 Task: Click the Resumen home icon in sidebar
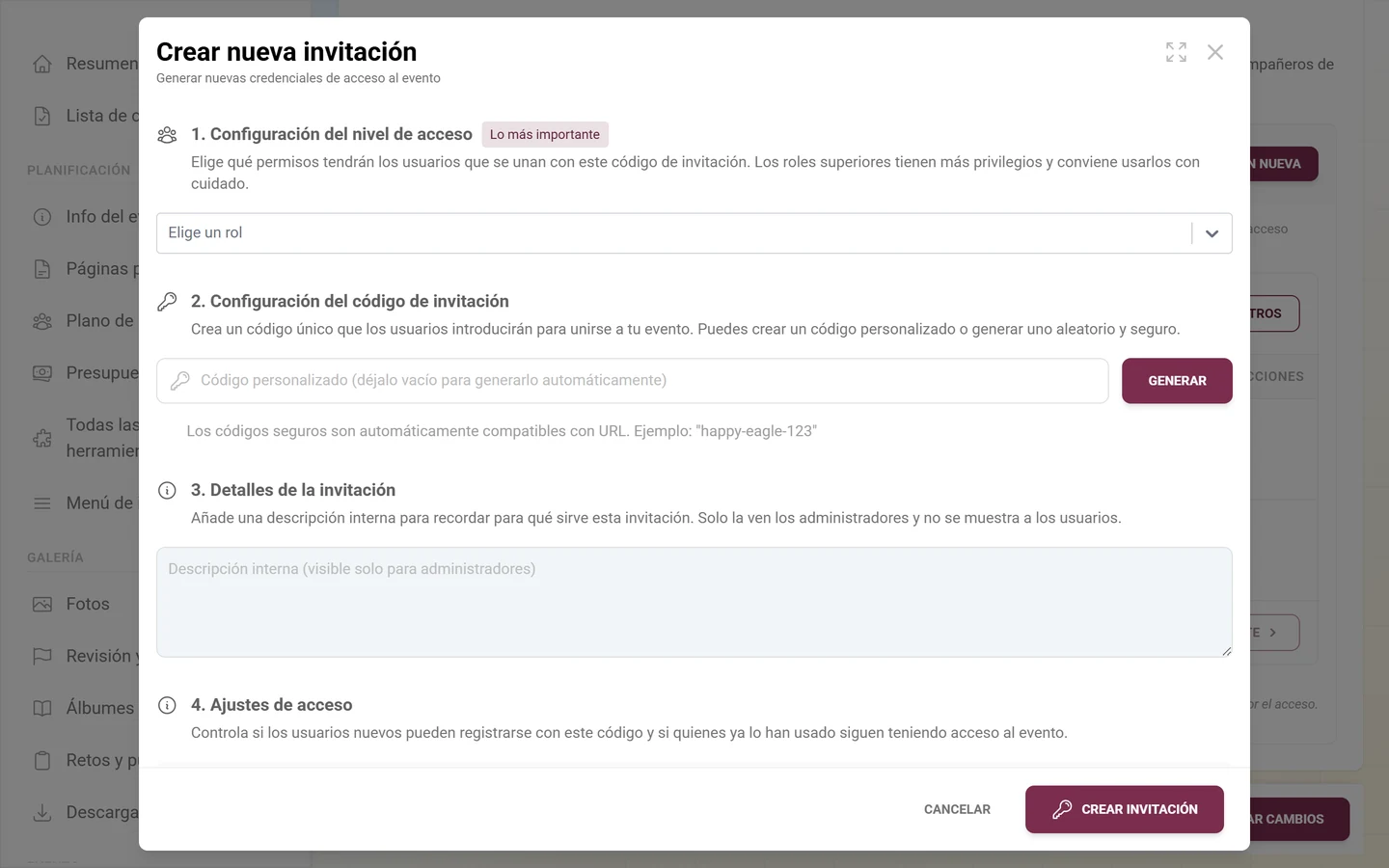[x=42, y=64]
